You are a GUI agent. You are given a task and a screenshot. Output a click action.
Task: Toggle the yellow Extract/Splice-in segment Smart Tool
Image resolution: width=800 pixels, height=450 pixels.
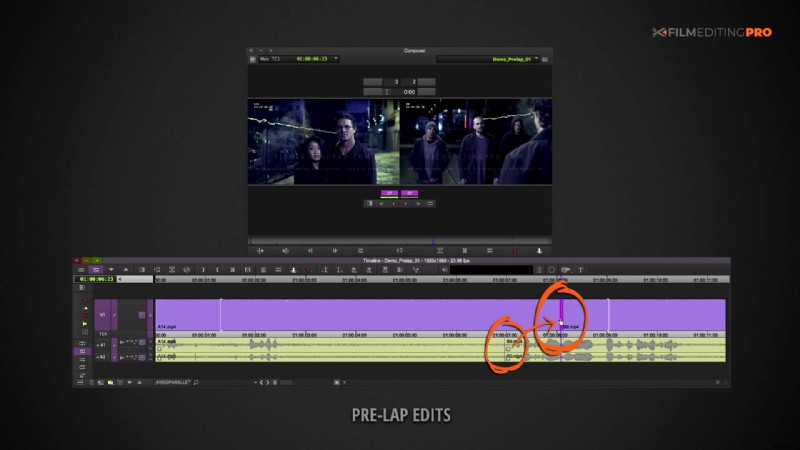(85, 308)
